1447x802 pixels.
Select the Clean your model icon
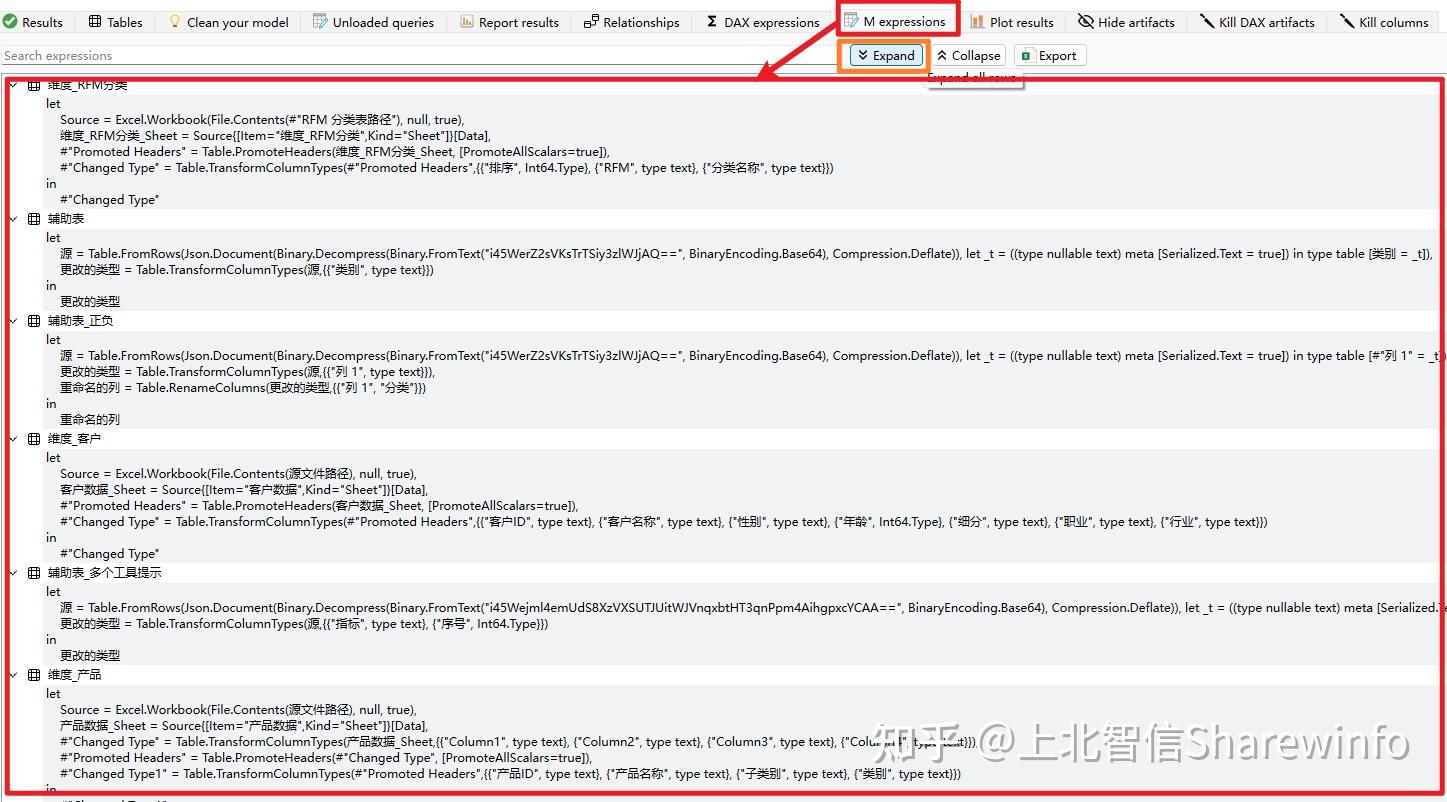173,21
